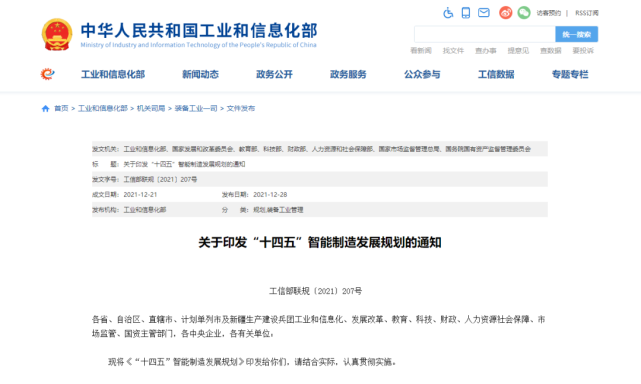Open 工业和信息化部 navigation menu

click(113, 74)
